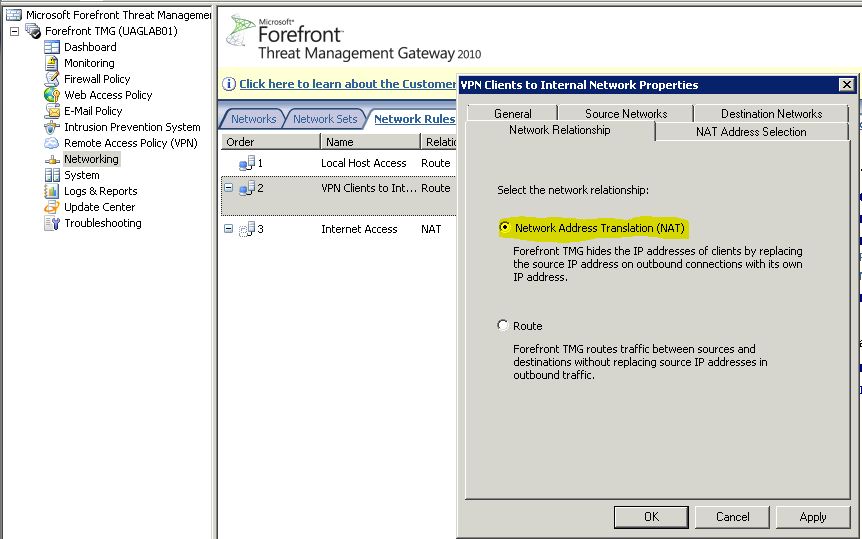
Task: Click the E-Mail Policy envelope icon
Action: (52, 111)
